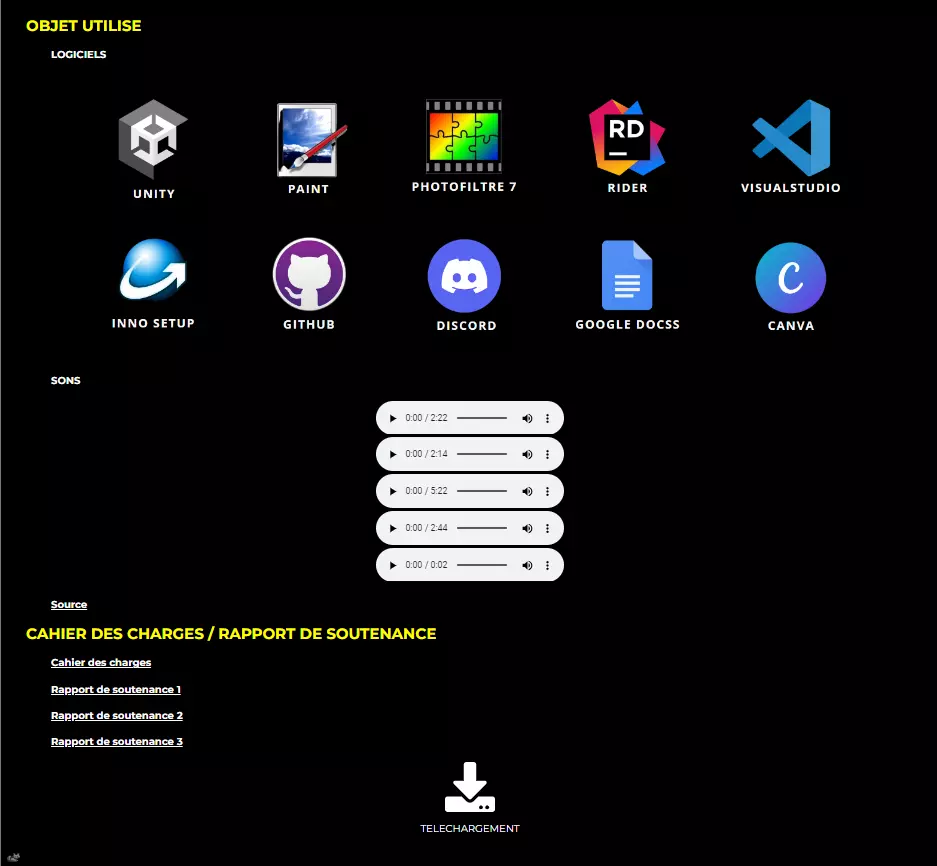Click the download arrow icon

point(470,787)
